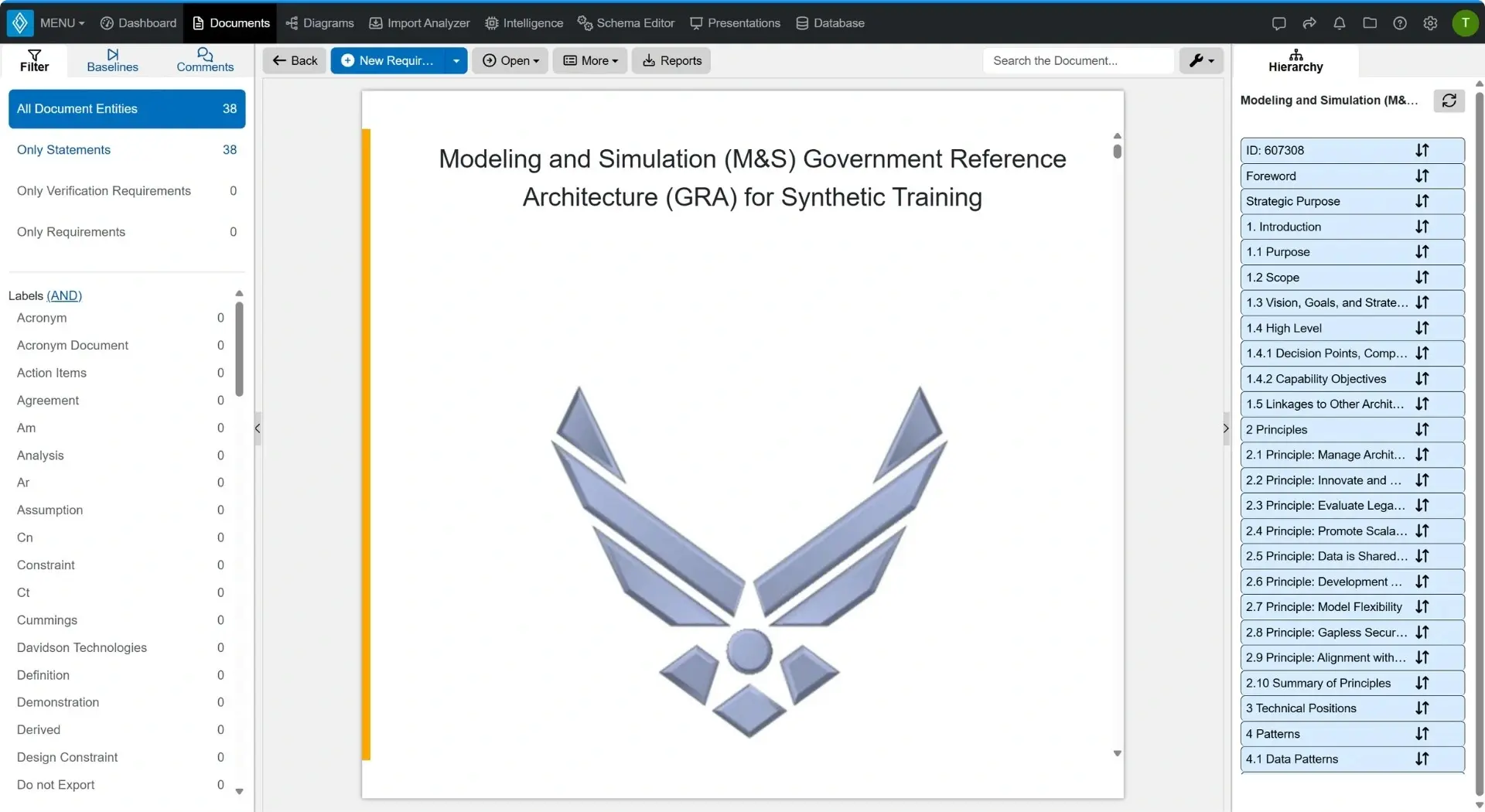The width and height of the screenshot is (1485, 812).
Task: Filter by Only Statements
Action: point(127,150)
